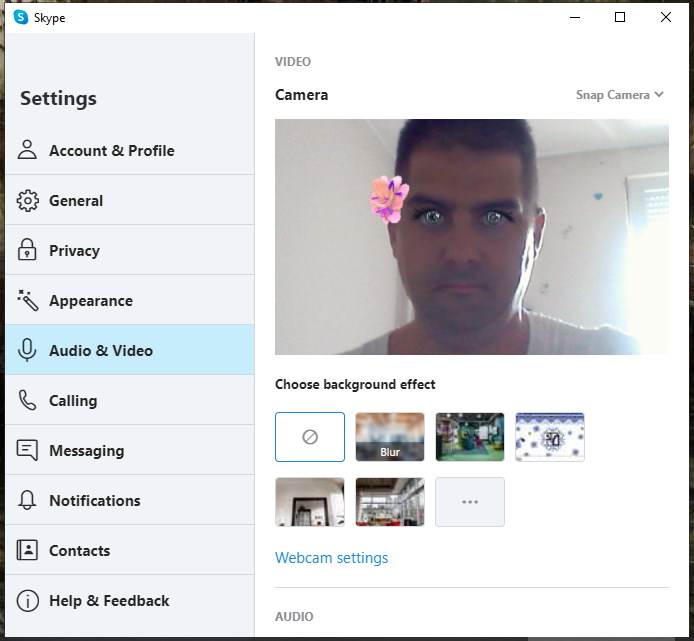Show more background effects via ellipsis button
The image size is (694, 641).
[x=470, y=502]
